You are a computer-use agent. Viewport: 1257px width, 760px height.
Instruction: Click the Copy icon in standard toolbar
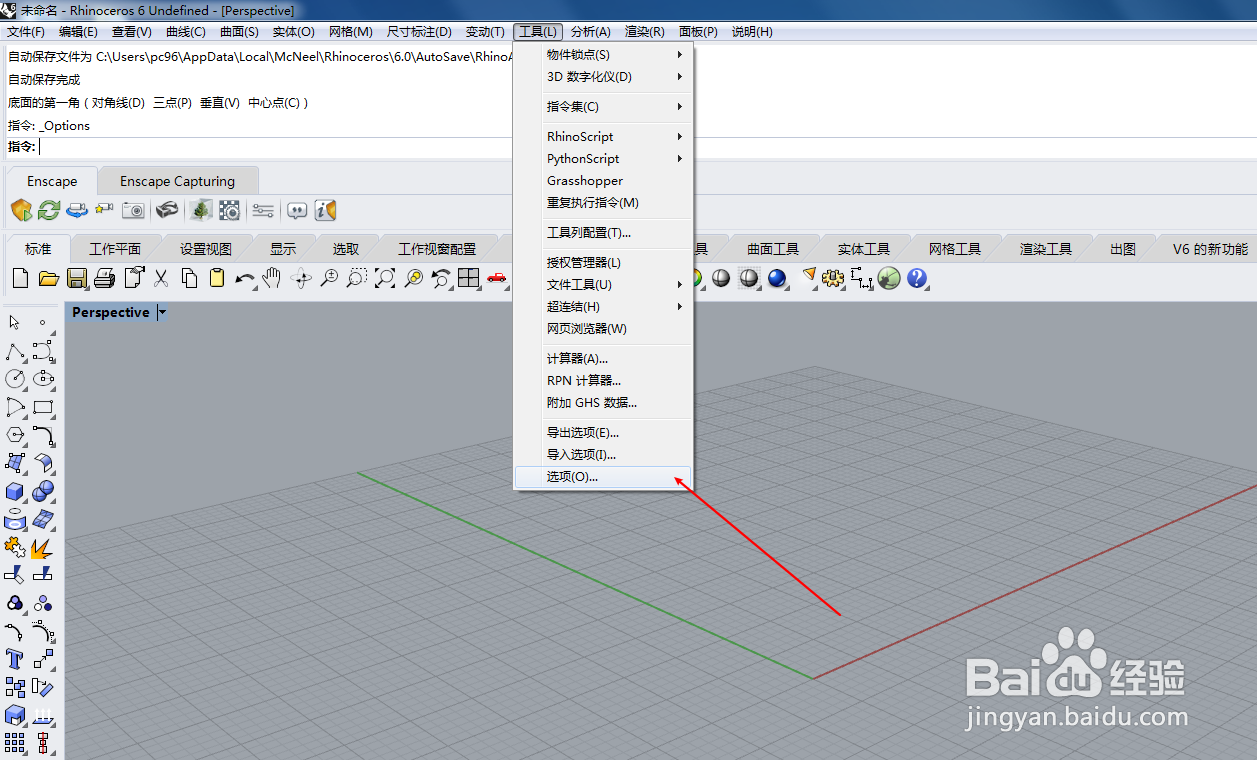pos(189,278)
